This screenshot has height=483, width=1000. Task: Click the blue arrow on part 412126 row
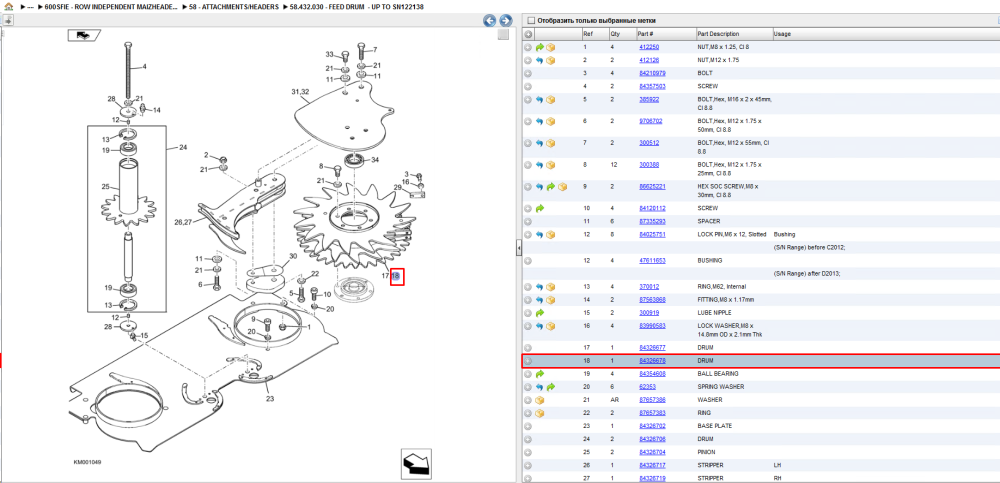(540, 60)
